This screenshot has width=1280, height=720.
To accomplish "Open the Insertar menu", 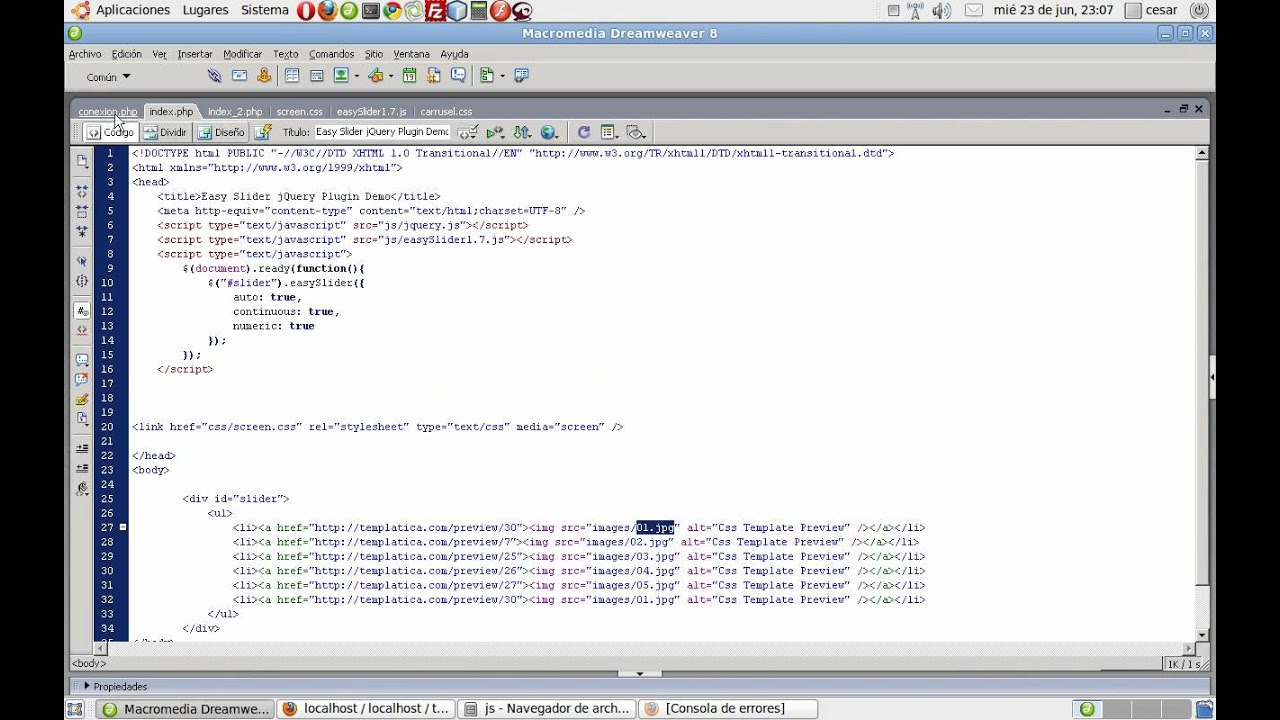I will pyautogui.click(x=195, y=54).
